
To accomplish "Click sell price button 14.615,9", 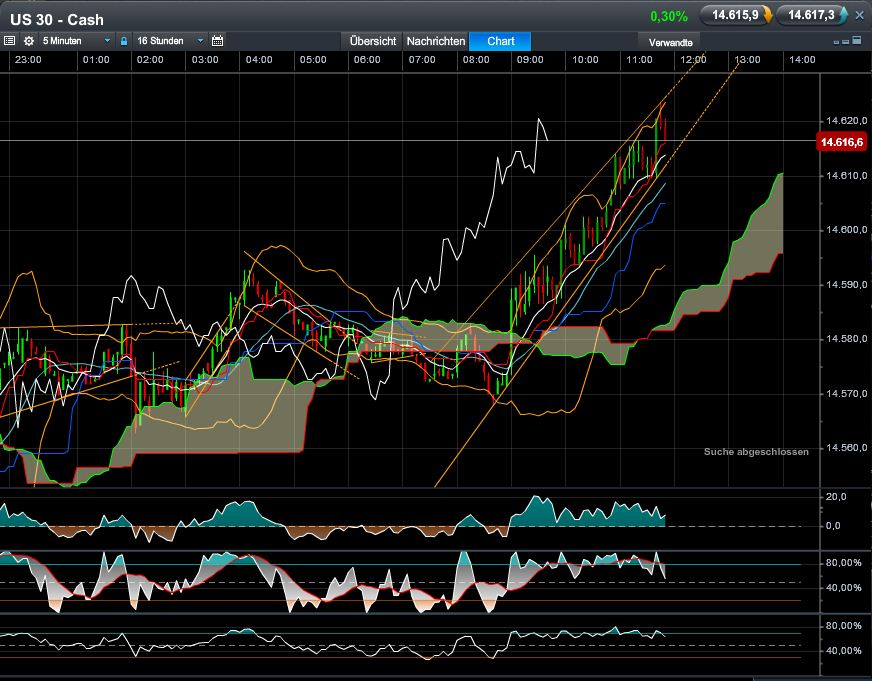I will (735, 15).
